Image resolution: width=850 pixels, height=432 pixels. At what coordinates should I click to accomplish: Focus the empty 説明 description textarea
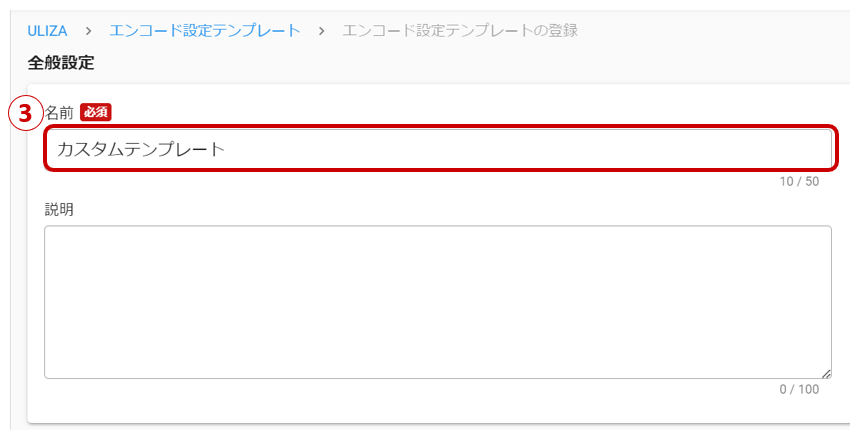click(438, 301)
